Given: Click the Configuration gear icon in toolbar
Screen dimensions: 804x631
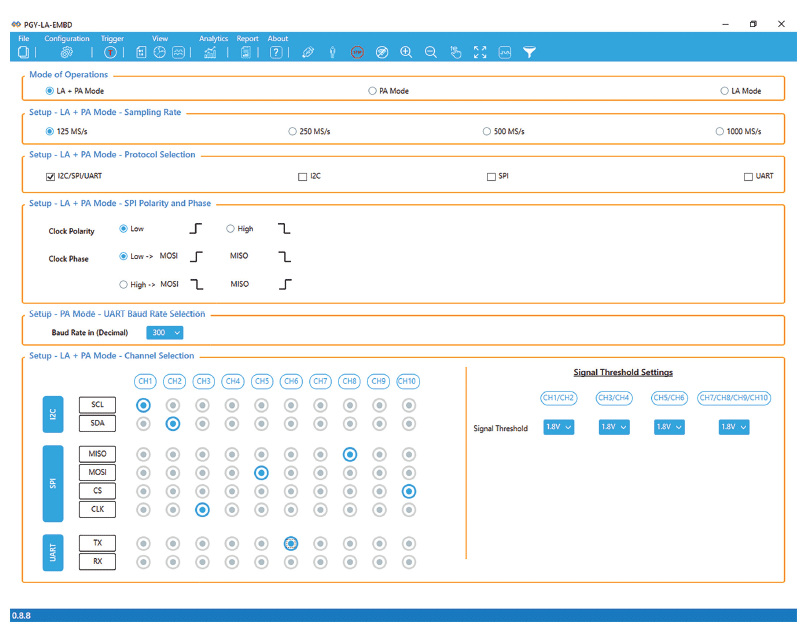Looking at the screenshot, I should (x=67, y=52).
